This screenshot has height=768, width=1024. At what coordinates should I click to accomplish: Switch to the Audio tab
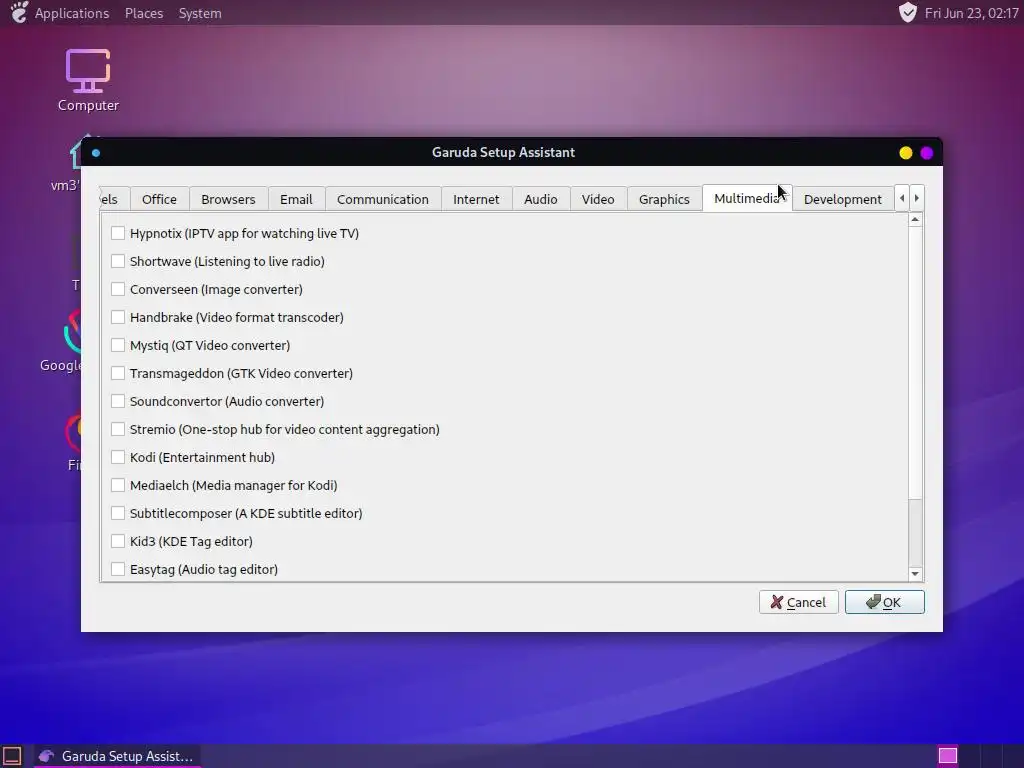[541, 199]
